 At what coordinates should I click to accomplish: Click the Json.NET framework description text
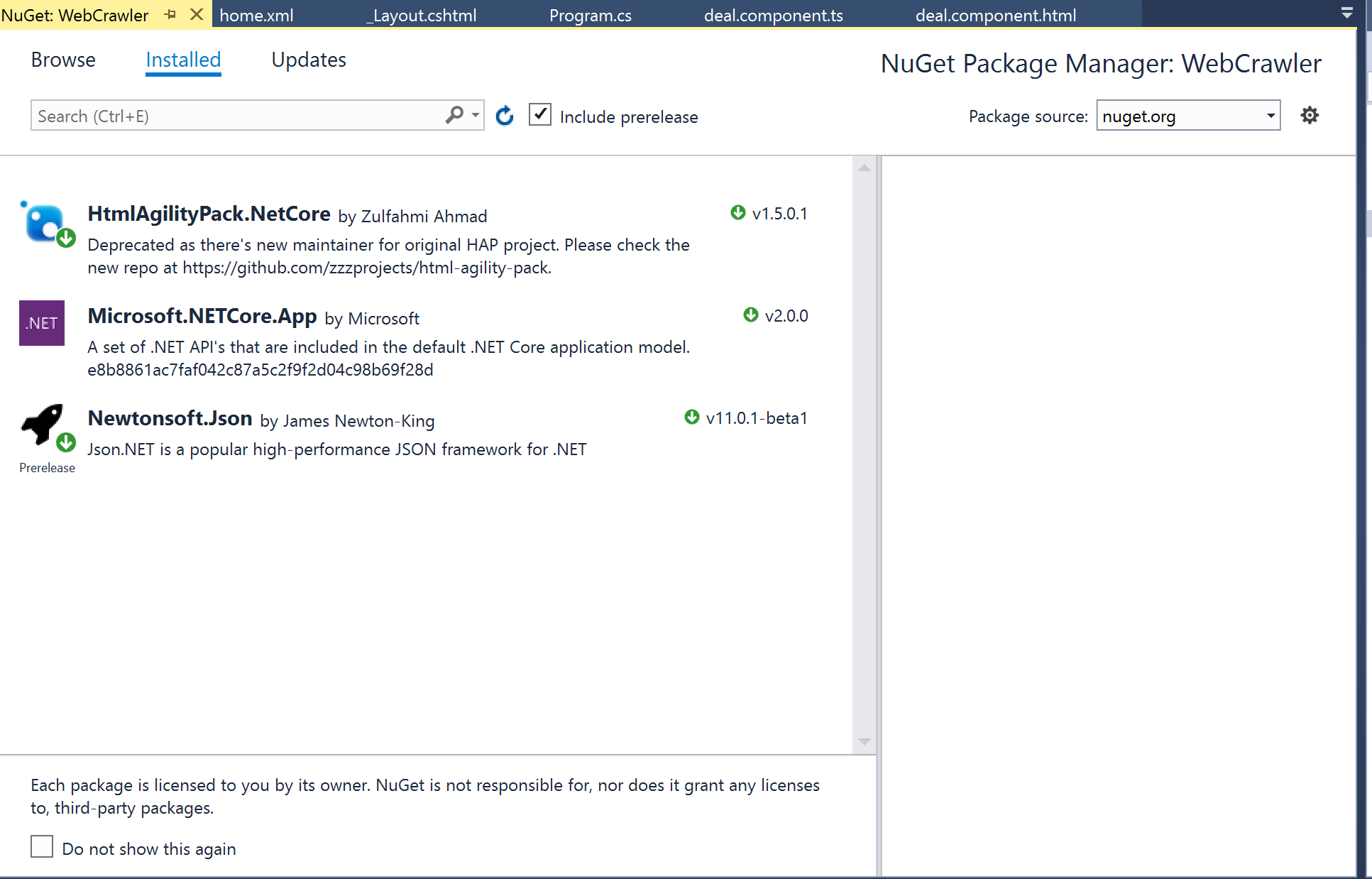(x=337, y=449)
